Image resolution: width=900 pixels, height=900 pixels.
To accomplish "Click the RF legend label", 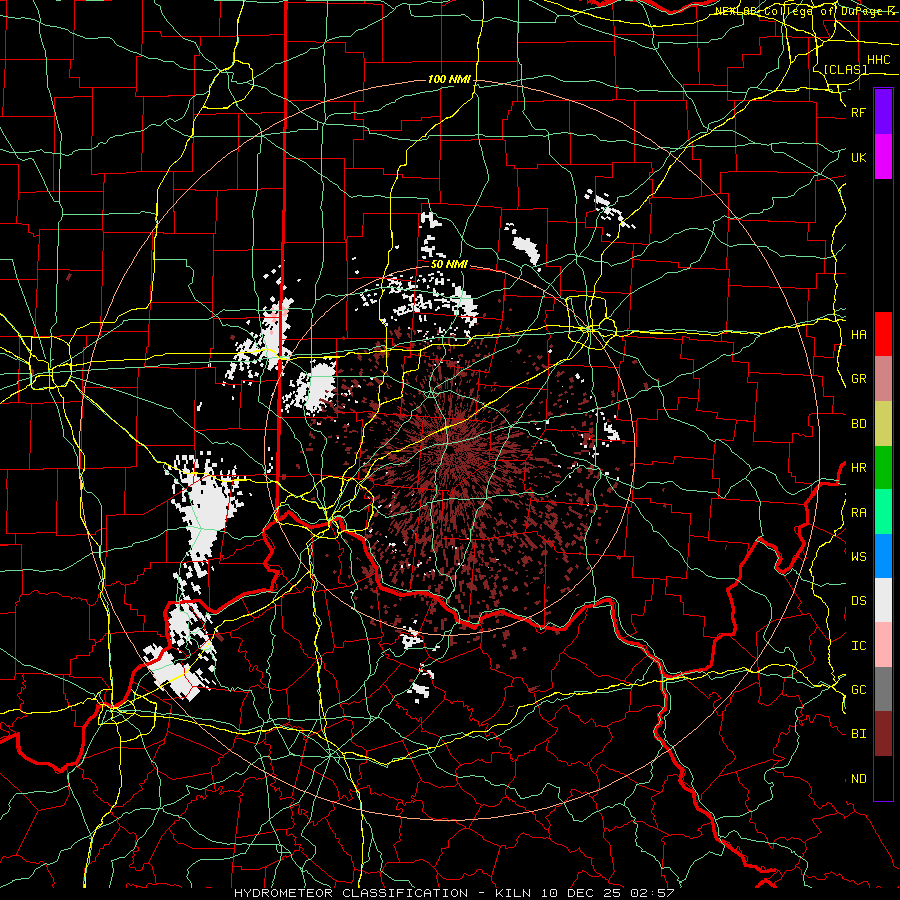I will coord(859,113).
